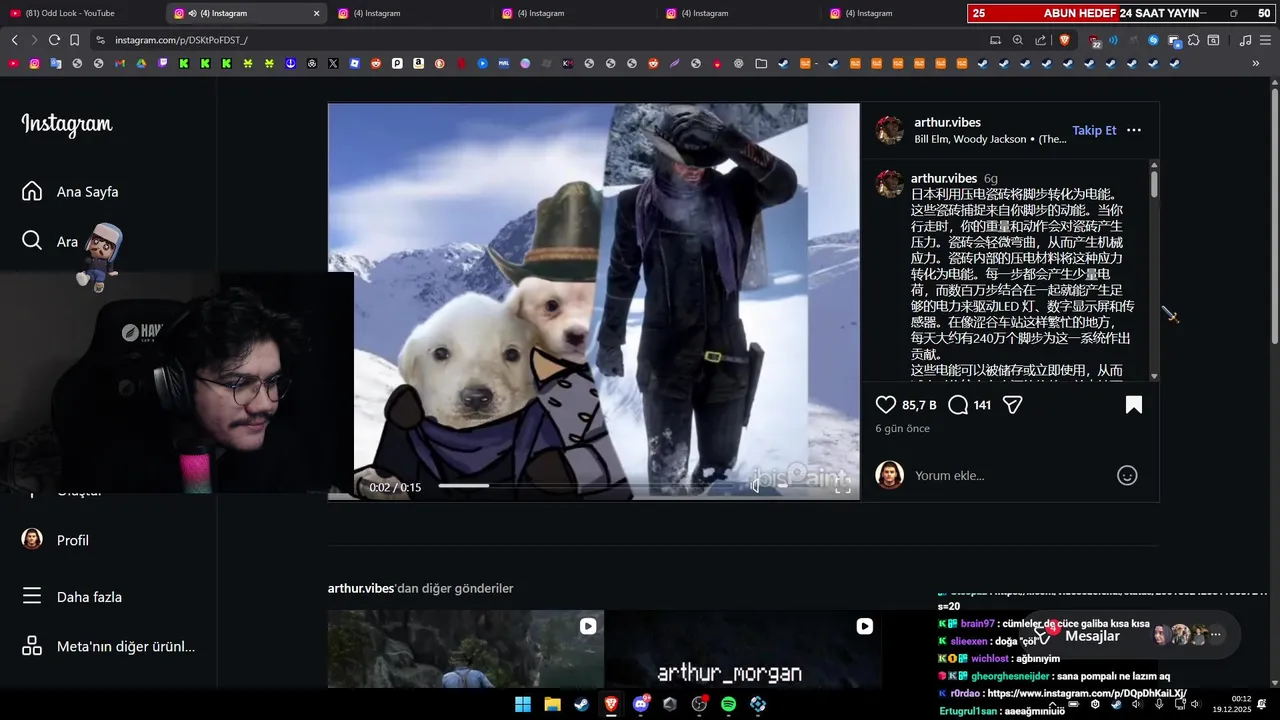
Task: Open Steam from the taskbar
Action: 581,704
